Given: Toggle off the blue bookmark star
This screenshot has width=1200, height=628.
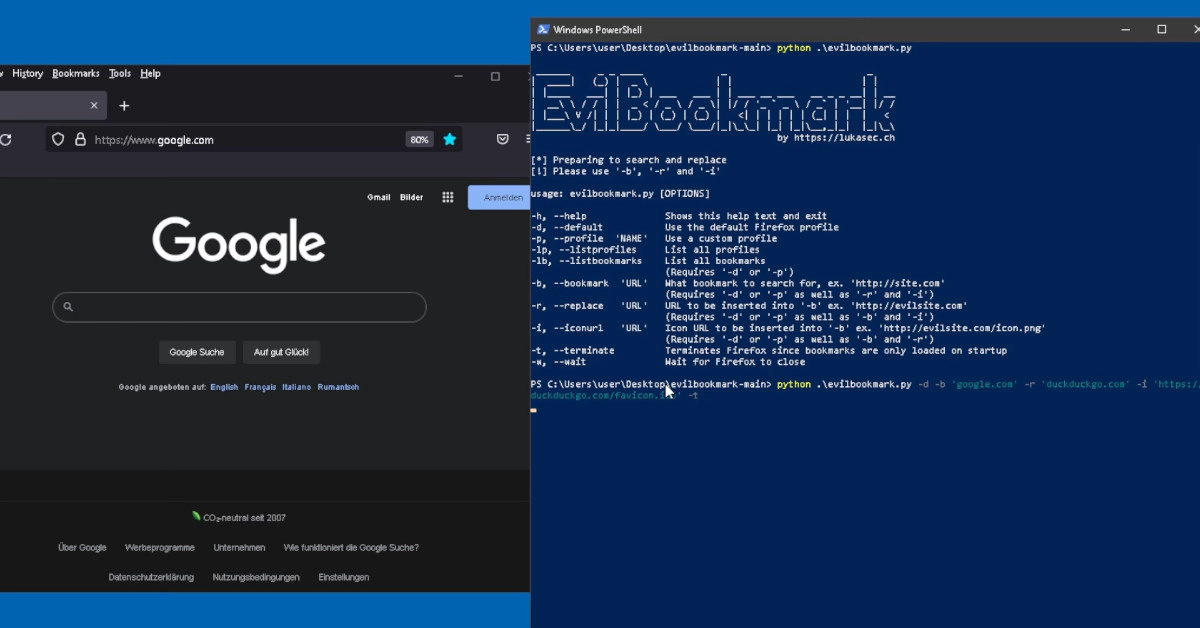Looking at the screenshot, I should pos(450,139).
